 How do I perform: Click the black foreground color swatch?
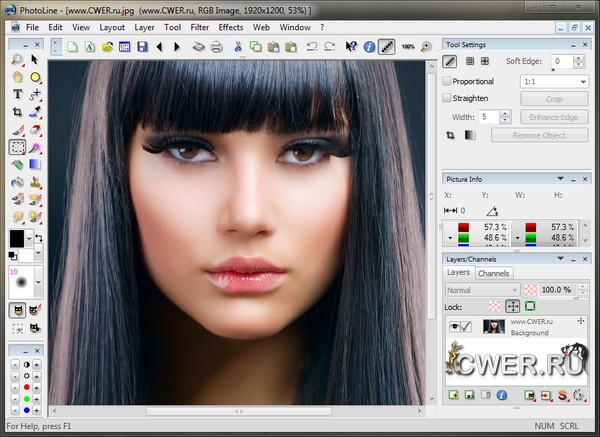[x=17, y=238]
